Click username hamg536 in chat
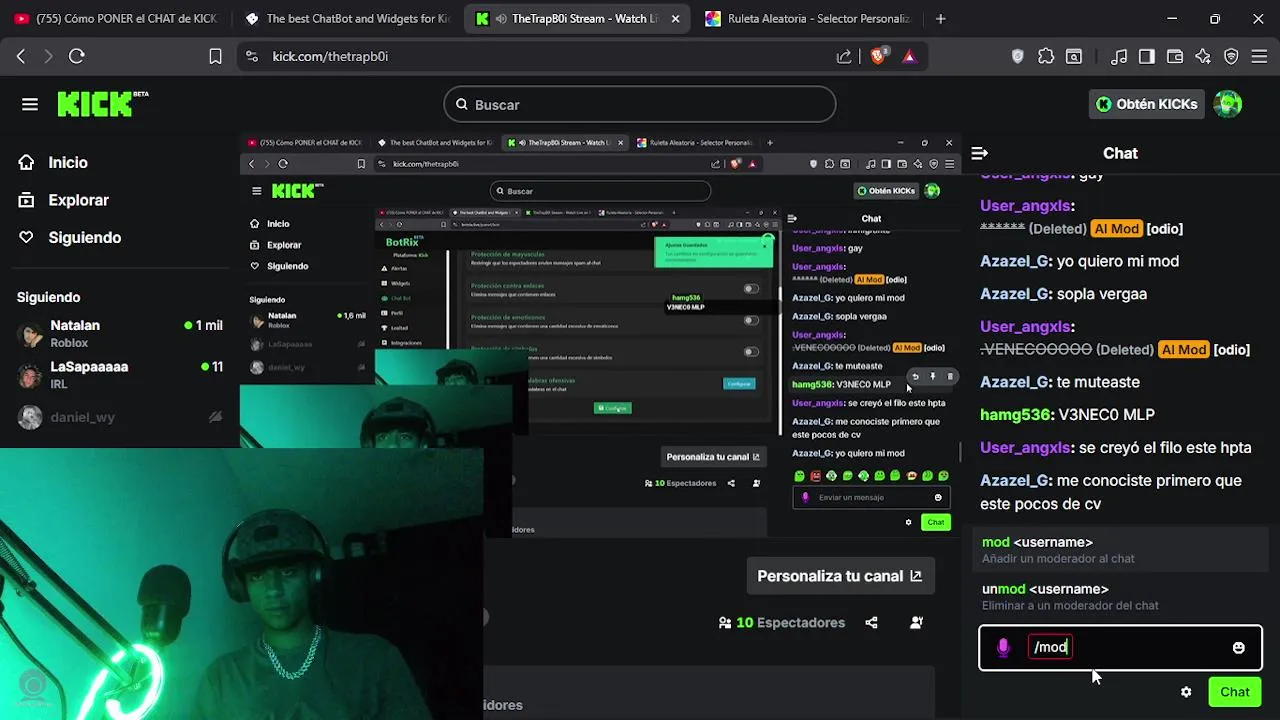1280x720 pixels. pyautogui.click(x=1016, y=414)
